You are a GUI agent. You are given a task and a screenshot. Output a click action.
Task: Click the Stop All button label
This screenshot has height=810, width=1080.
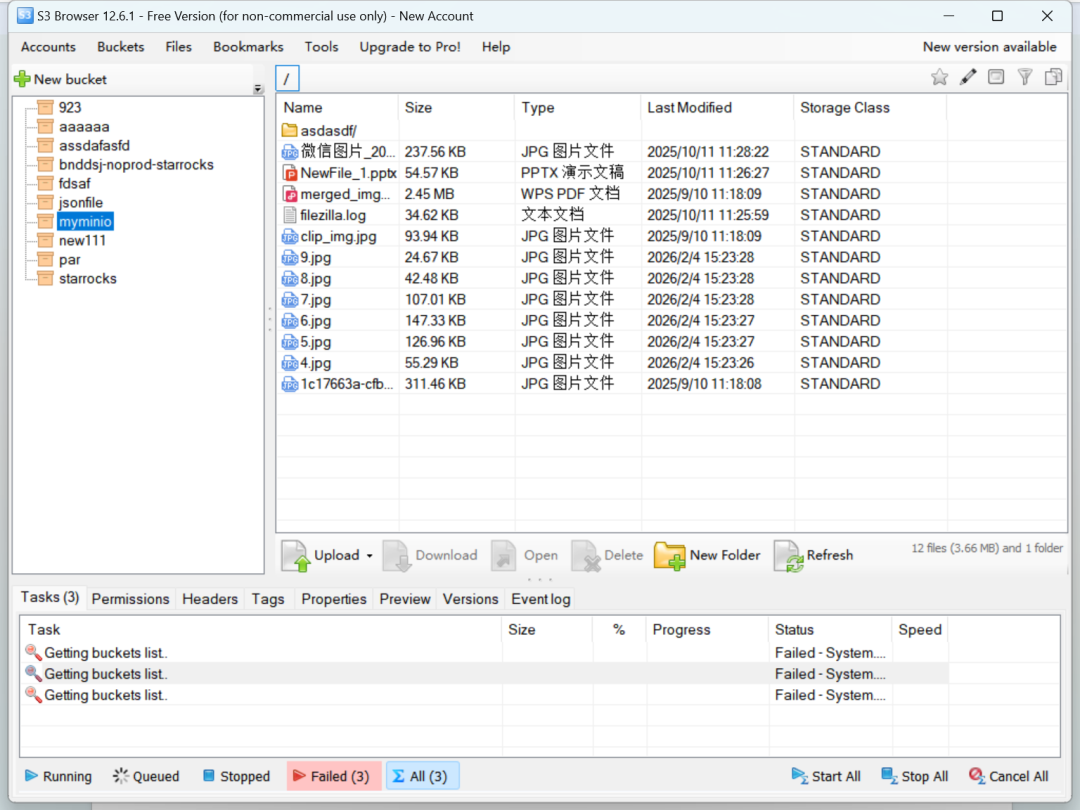click(925, 776)
